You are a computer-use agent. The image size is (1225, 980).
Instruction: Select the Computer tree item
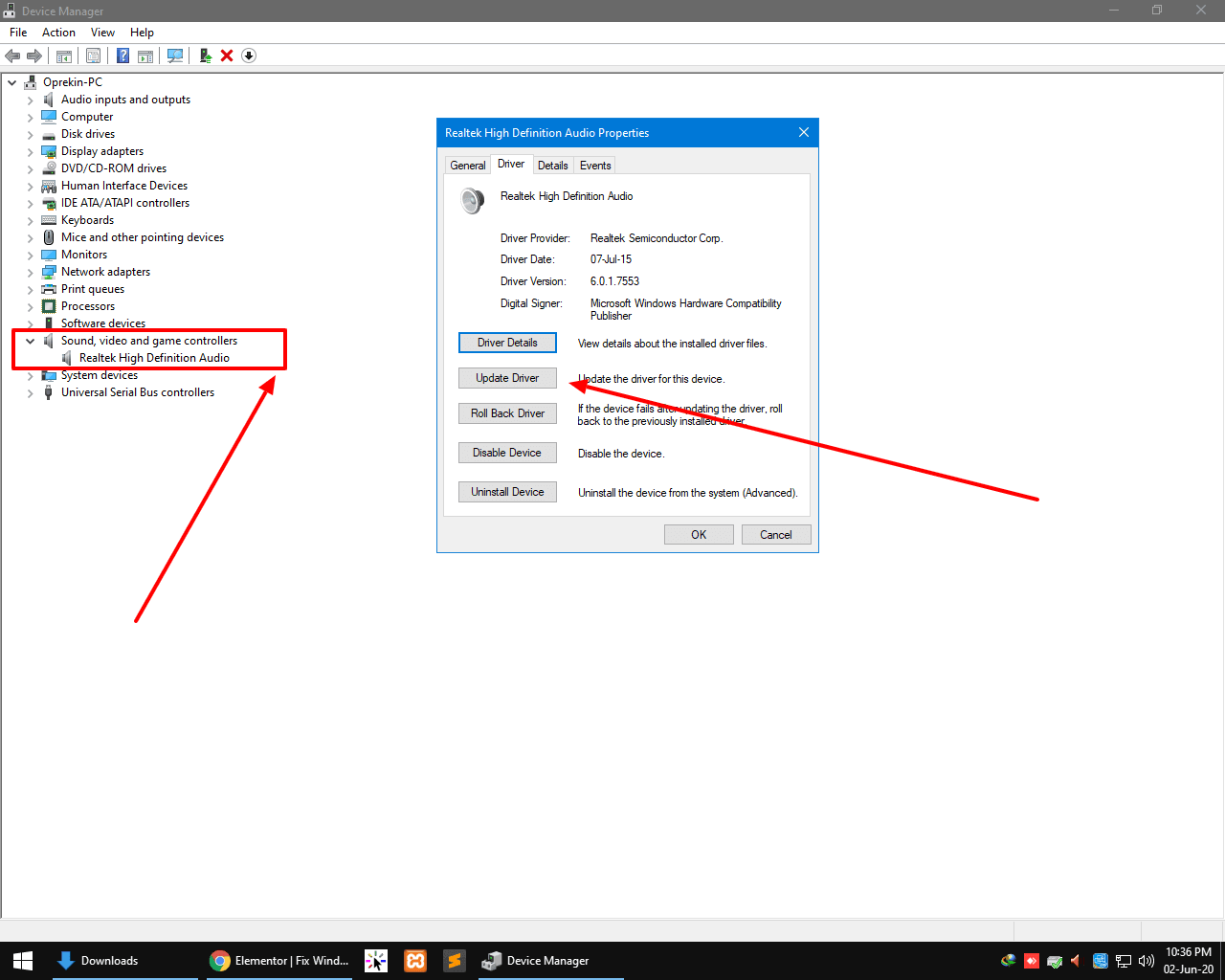[x=87, y=117]
